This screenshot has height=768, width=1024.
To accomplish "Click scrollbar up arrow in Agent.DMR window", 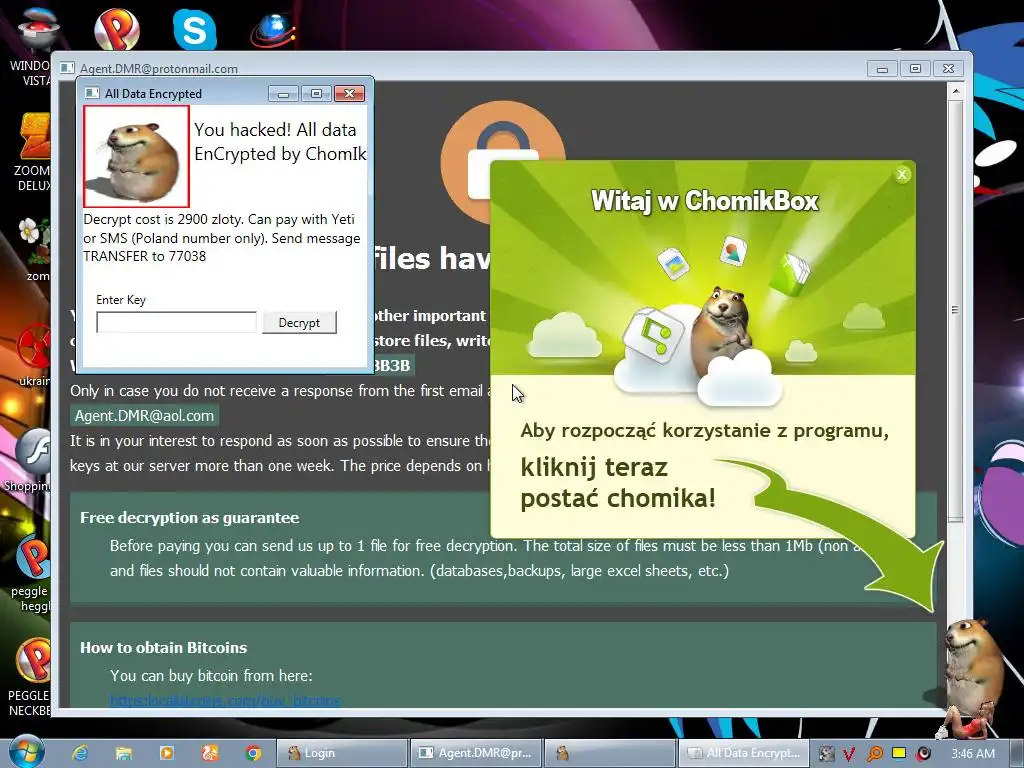I will tap(955, 91).
